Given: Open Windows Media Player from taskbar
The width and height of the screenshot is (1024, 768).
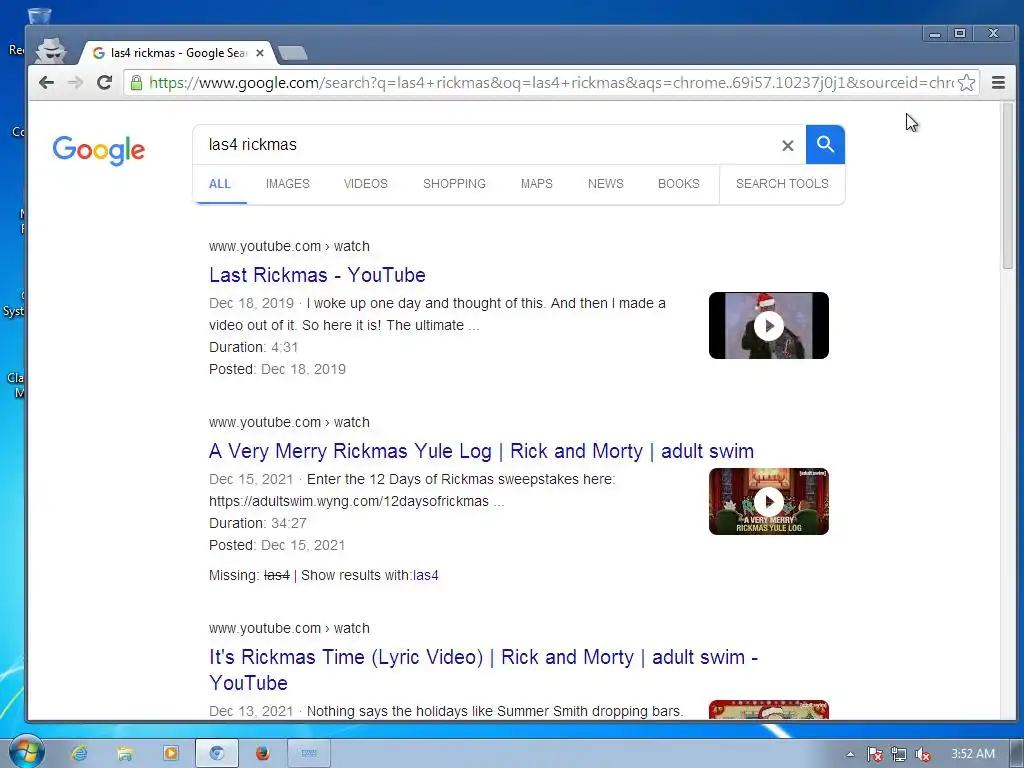Looking at the screenshot, I should [170, 753].
